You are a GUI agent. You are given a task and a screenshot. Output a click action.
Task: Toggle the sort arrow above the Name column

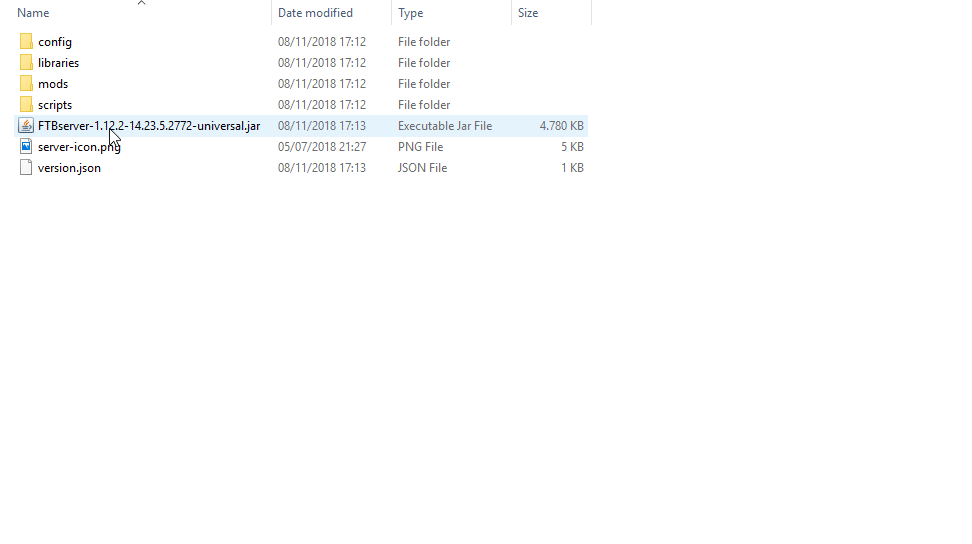tap(141, 3)
